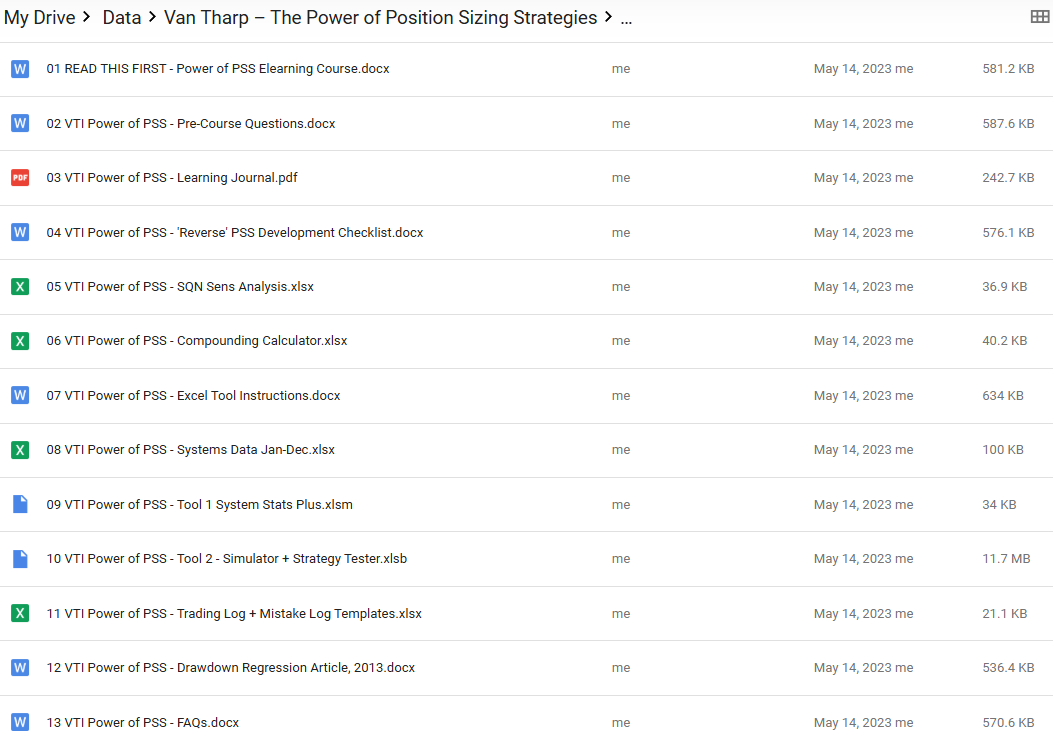Switch to grid layout view
1053x731 pixels.
(1039, 17)
